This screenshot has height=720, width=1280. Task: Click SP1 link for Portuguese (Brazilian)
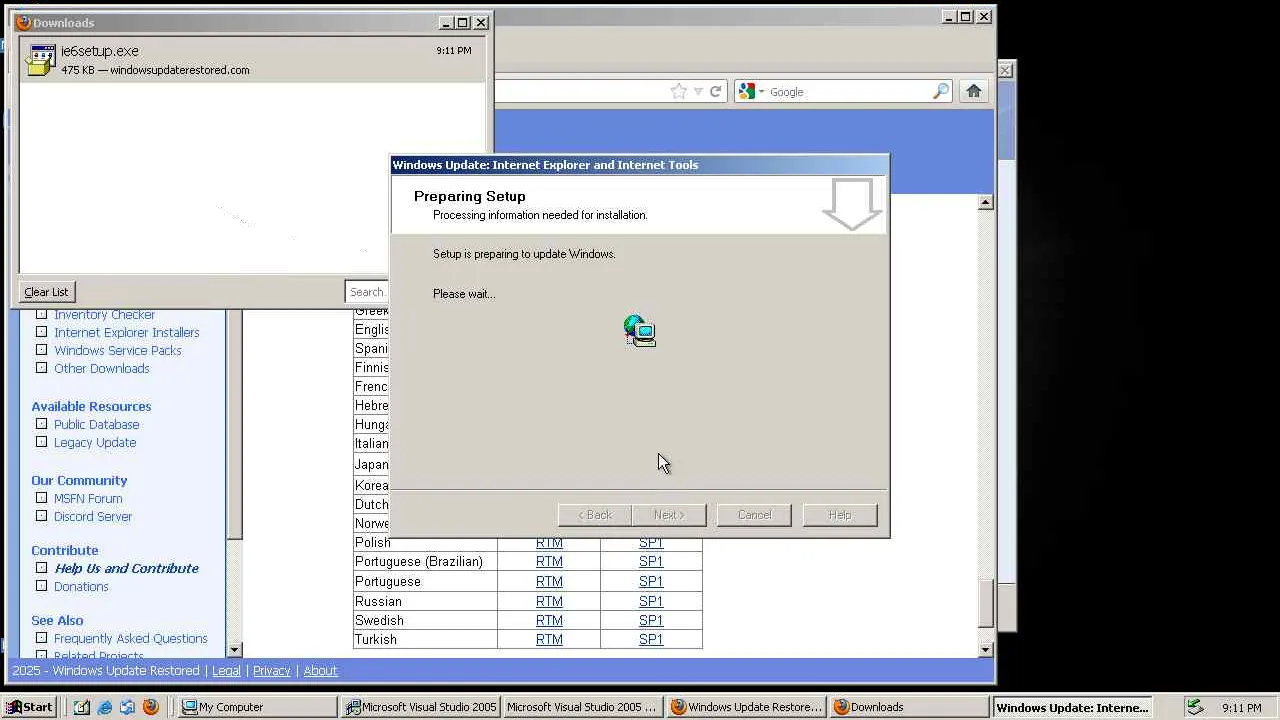[x=651, y=562]
